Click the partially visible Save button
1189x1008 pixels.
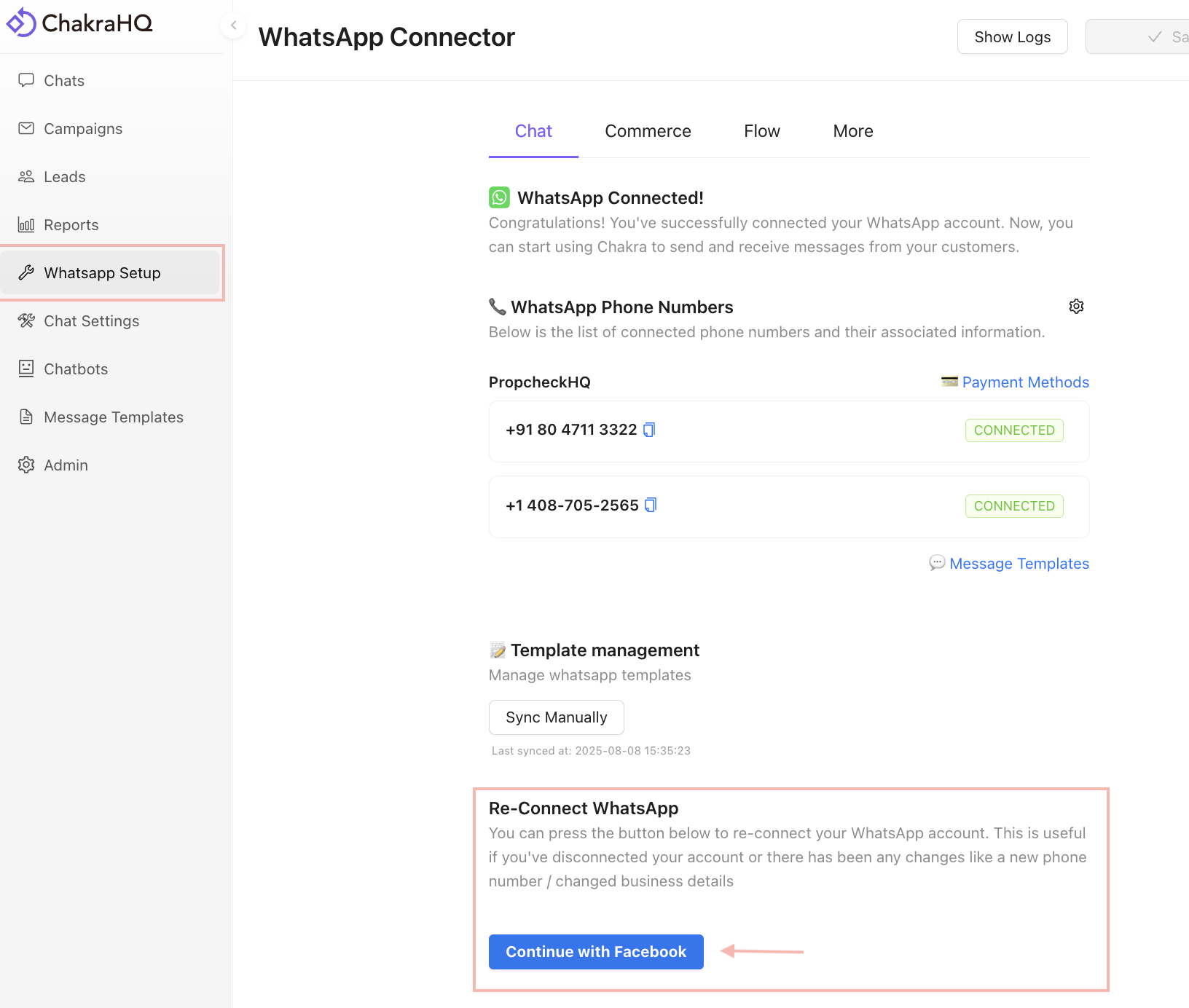coord(1137,36)
